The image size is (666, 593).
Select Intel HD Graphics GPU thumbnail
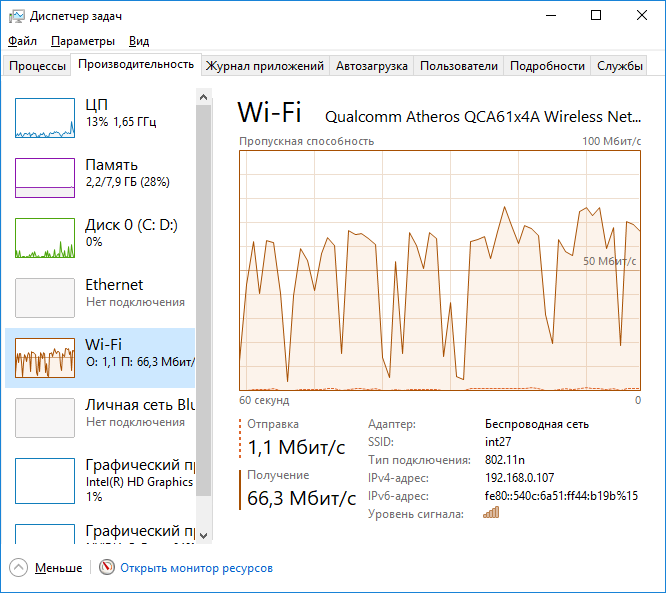coord(44,478)
